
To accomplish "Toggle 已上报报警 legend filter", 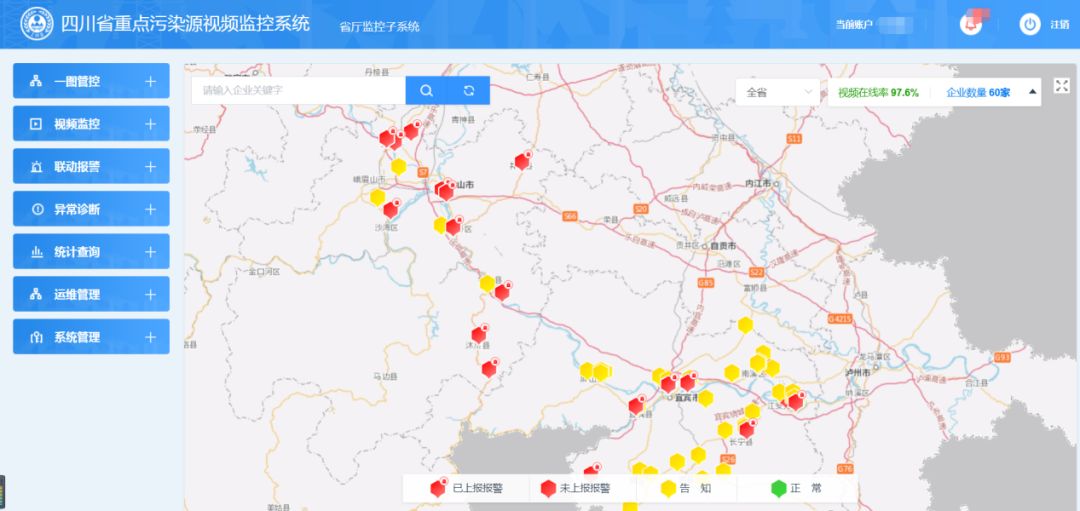I will click(466, 488).
